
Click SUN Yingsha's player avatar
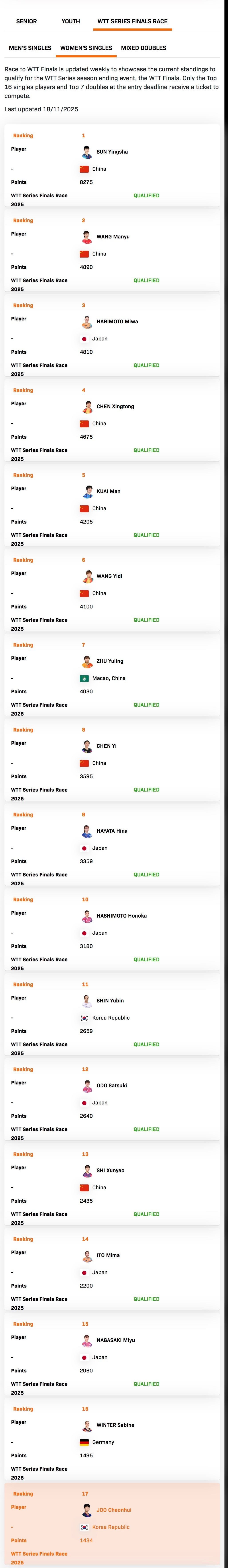pos(87,152)
